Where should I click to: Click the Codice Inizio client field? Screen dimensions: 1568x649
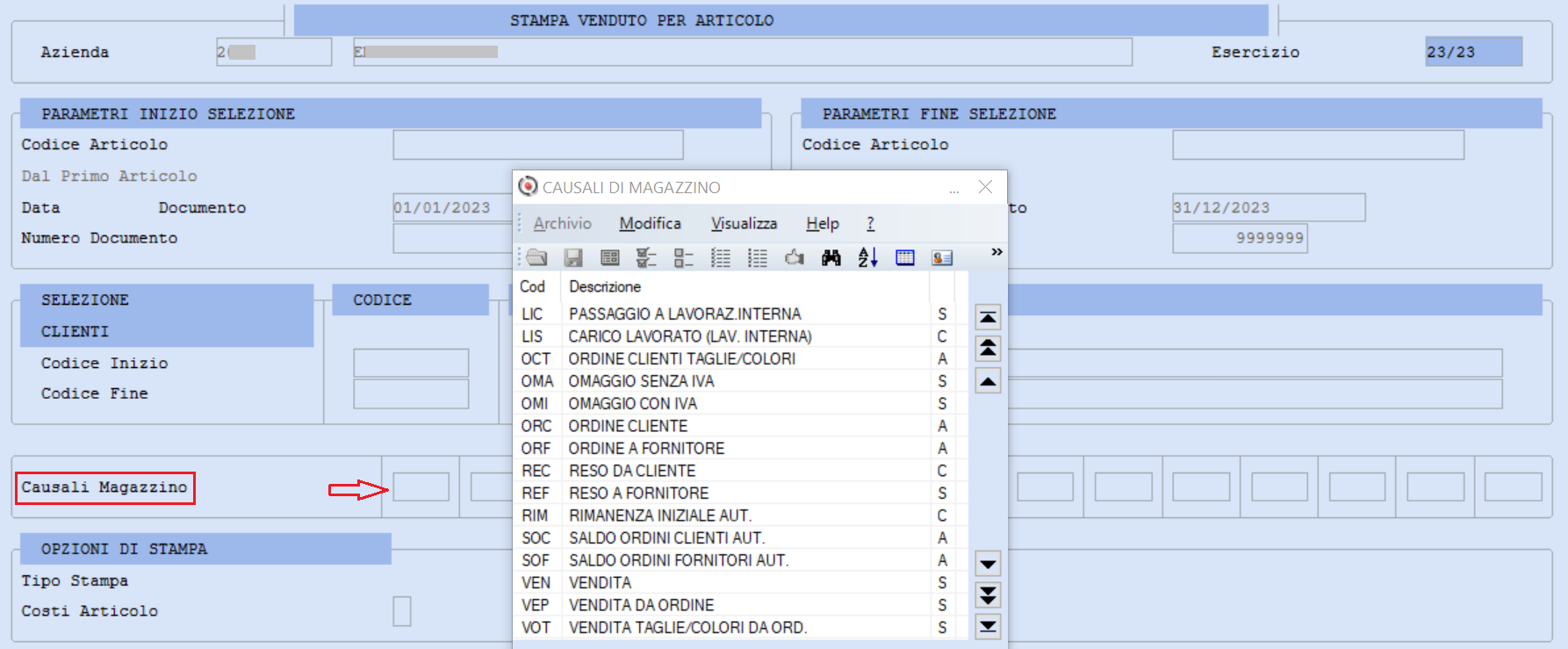pos(411,363)
